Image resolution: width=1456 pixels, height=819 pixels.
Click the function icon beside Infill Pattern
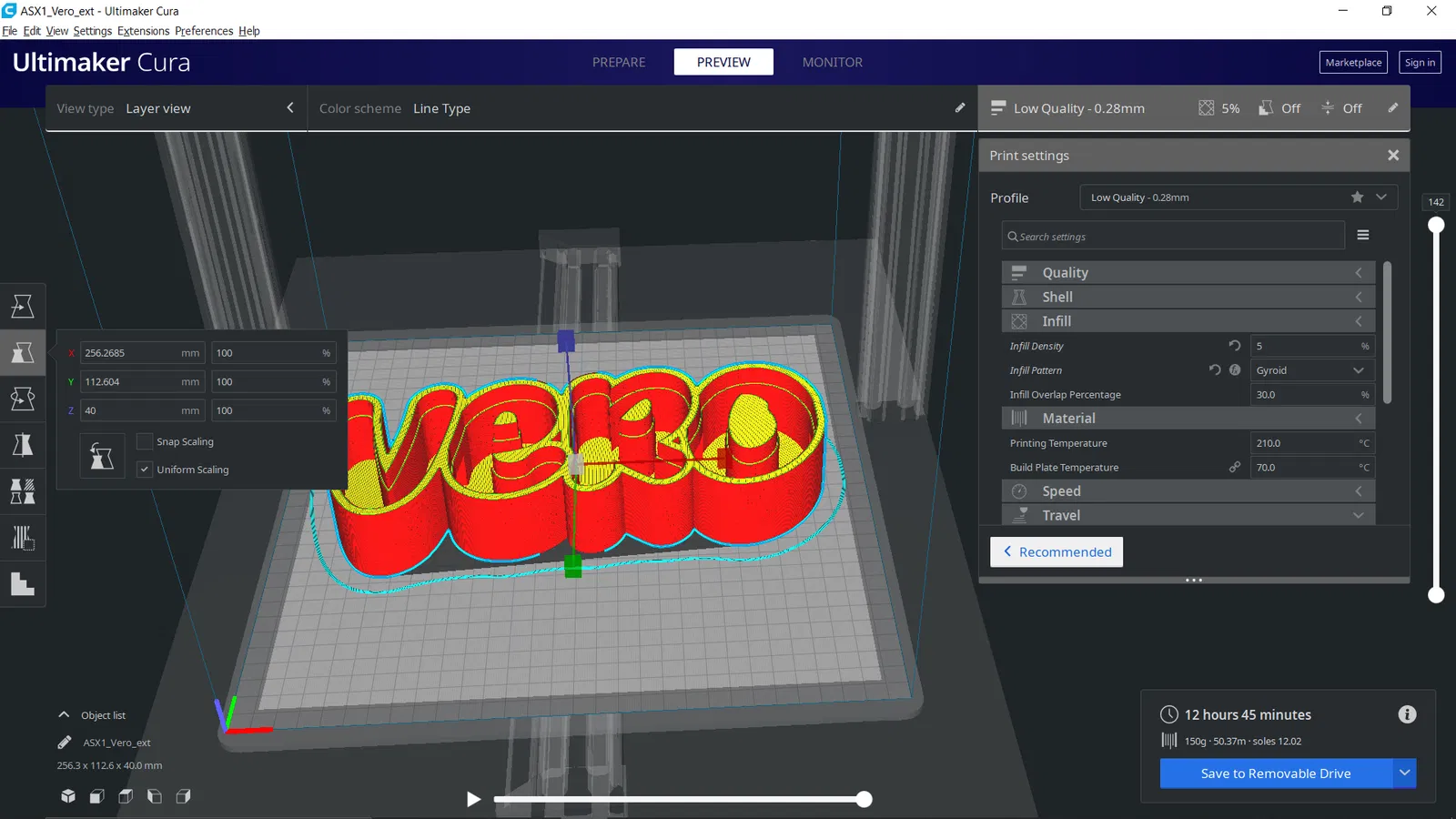click(1235, 370)
